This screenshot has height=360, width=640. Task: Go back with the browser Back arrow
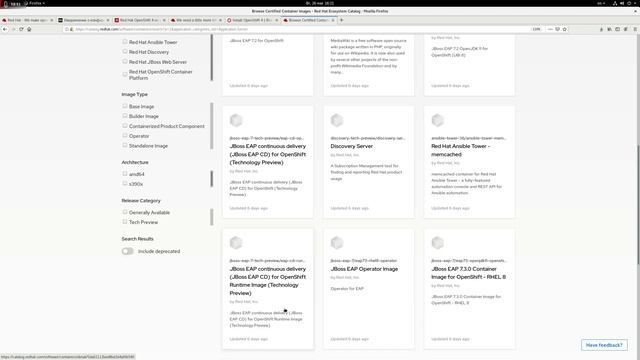tap(5, 29)
